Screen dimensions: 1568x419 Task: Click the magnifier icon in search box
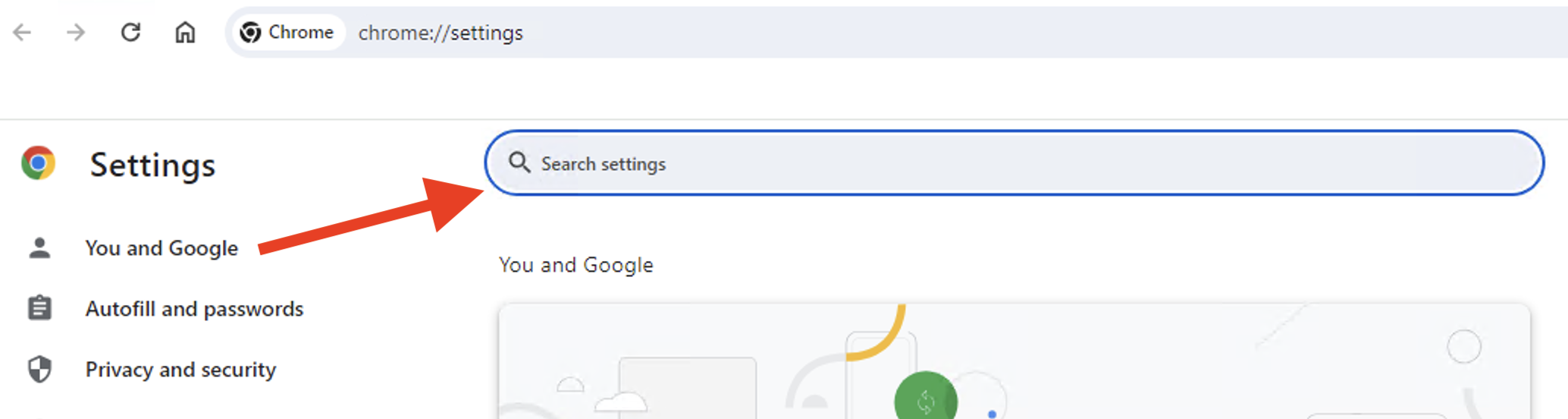click(x=519, y=162)
